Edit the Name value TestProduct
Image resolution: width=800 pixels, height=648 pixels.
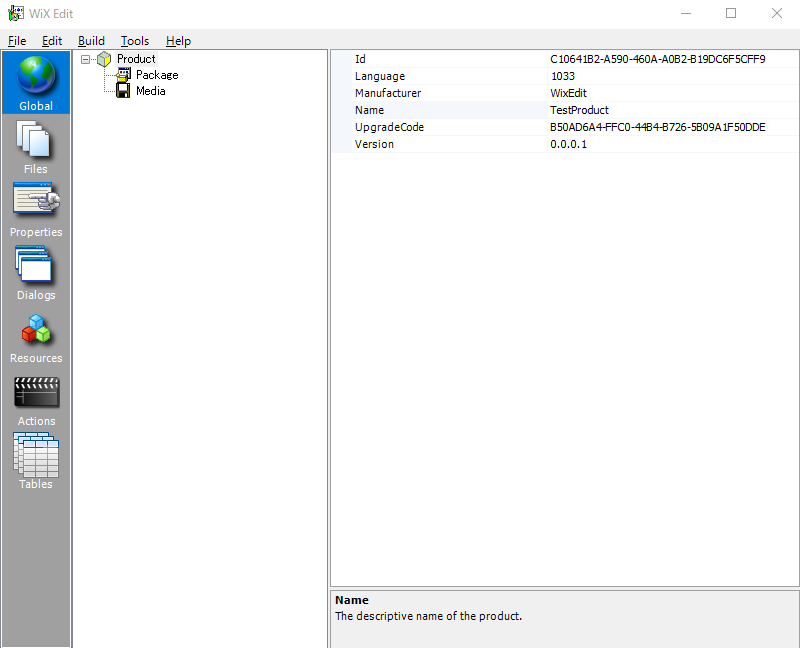579,110
